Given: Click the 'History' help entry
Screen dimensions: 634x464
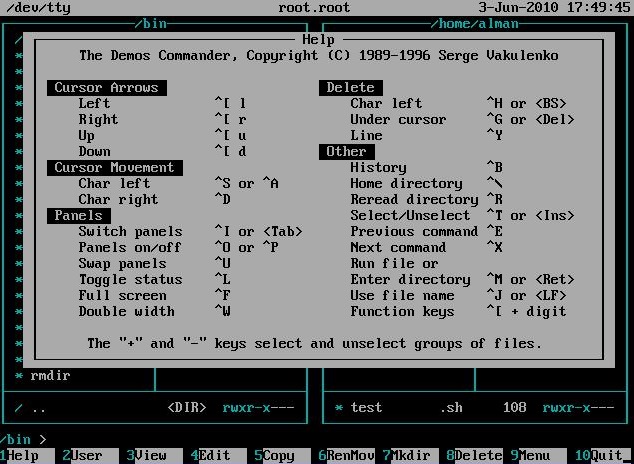Looking at the screenshot, I should [x=378, y=167].
